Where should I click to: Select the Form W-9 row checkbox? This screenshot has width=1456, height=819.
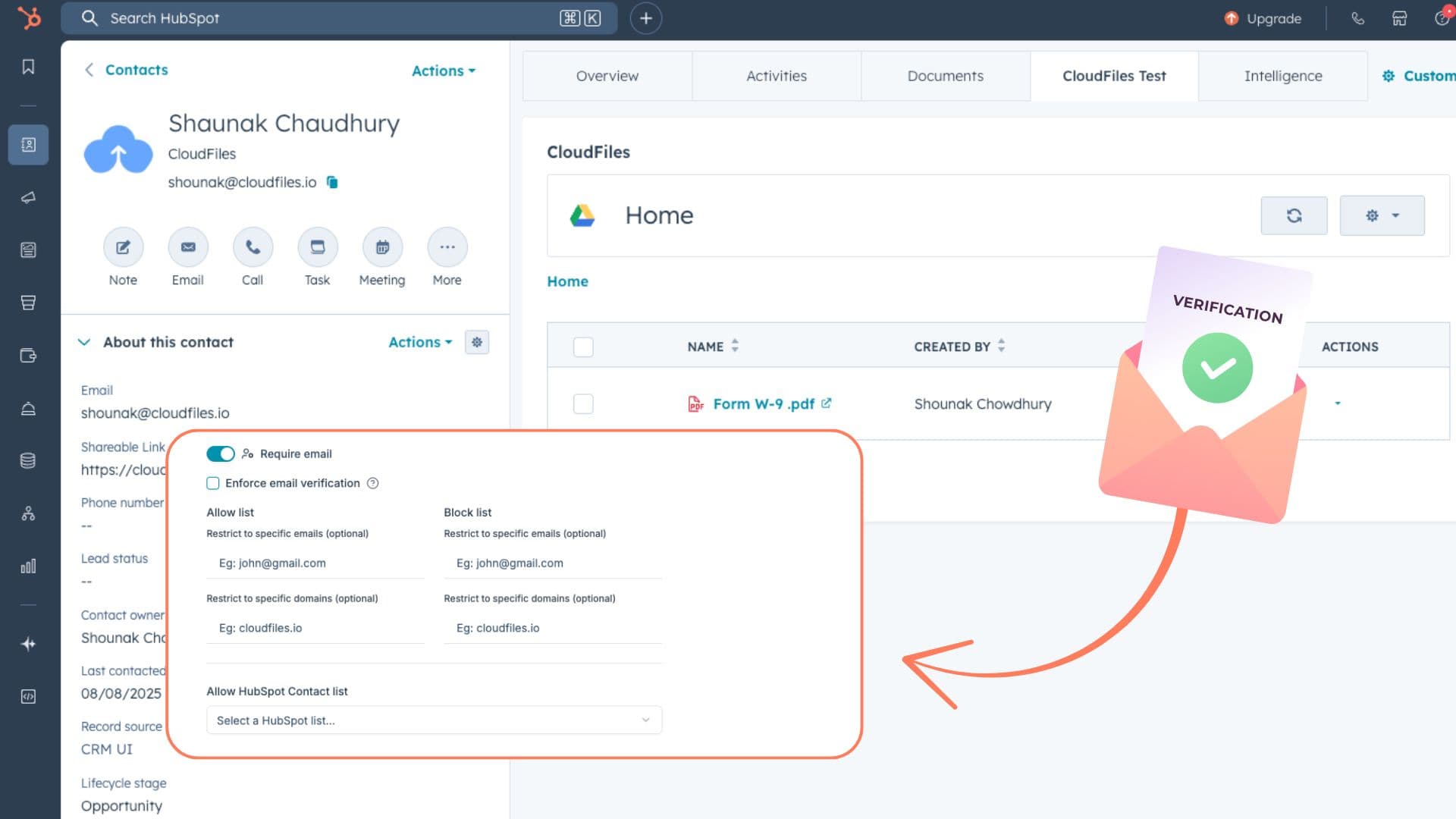pos(583,403)
